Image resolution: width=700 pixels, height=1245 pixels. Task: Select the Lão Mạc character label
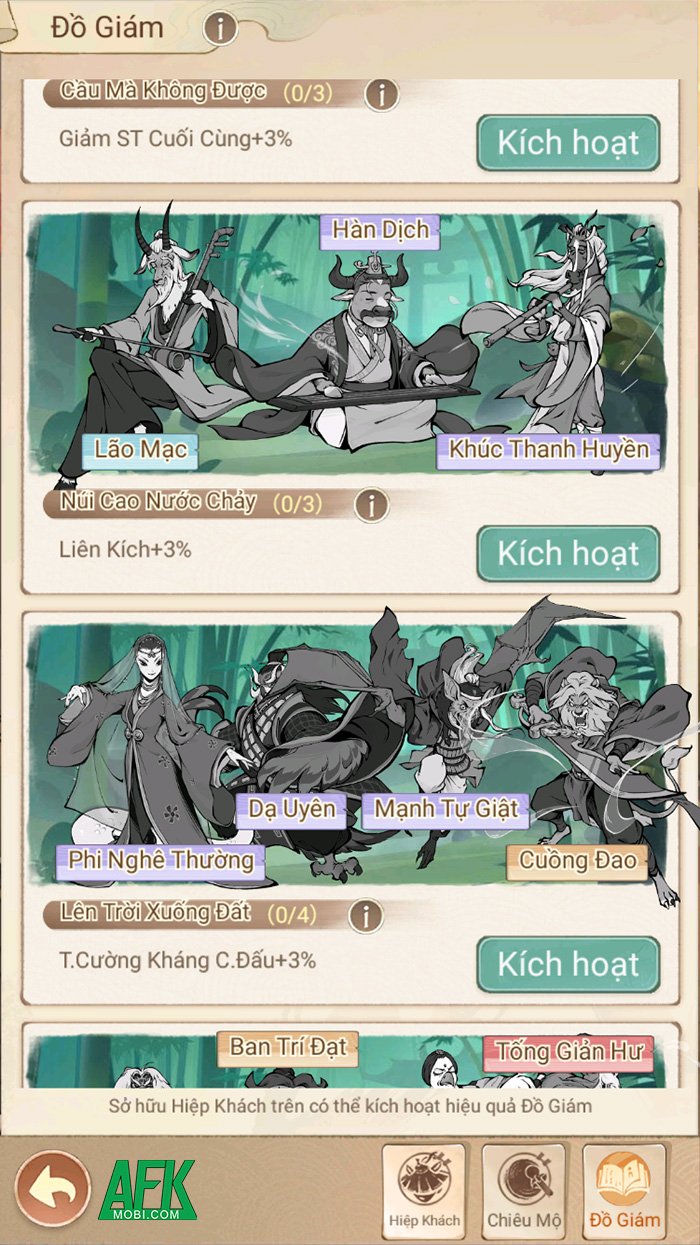(140, 450)
